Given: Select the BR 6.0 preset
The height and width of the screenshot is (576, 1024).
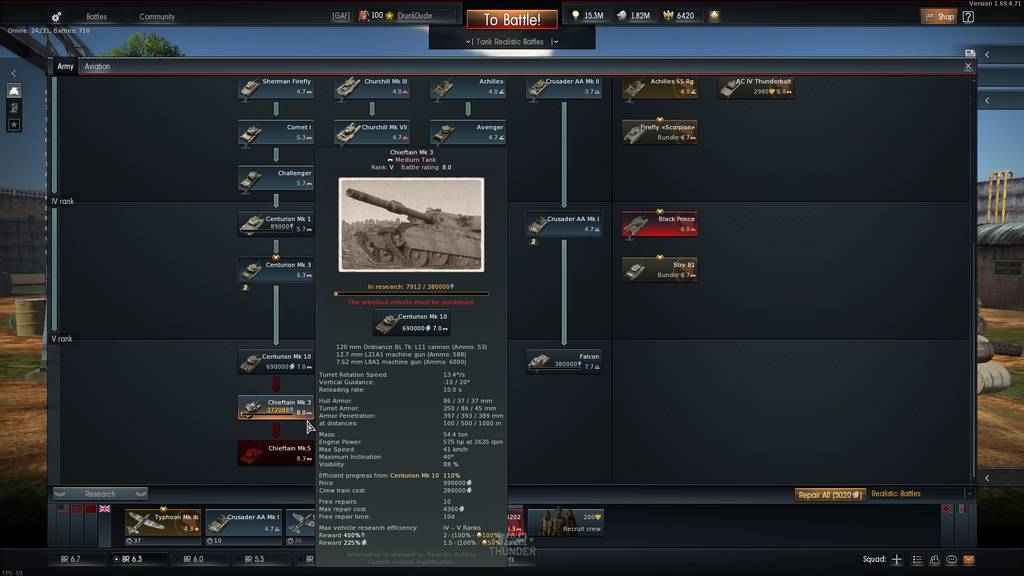Looking at the screenshot, I should (200, 559).
